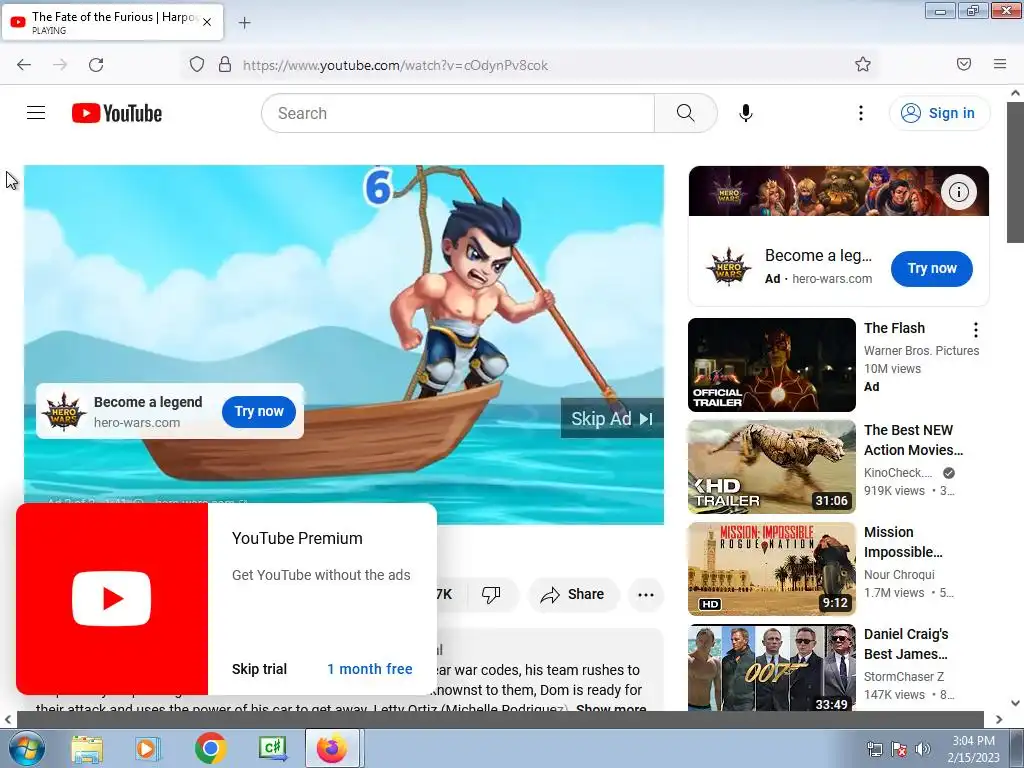Image resolution: width=1024 pixels, height=768 pixels.
Task: Click Try now in video ad overlay
Action: click(259, 411)
